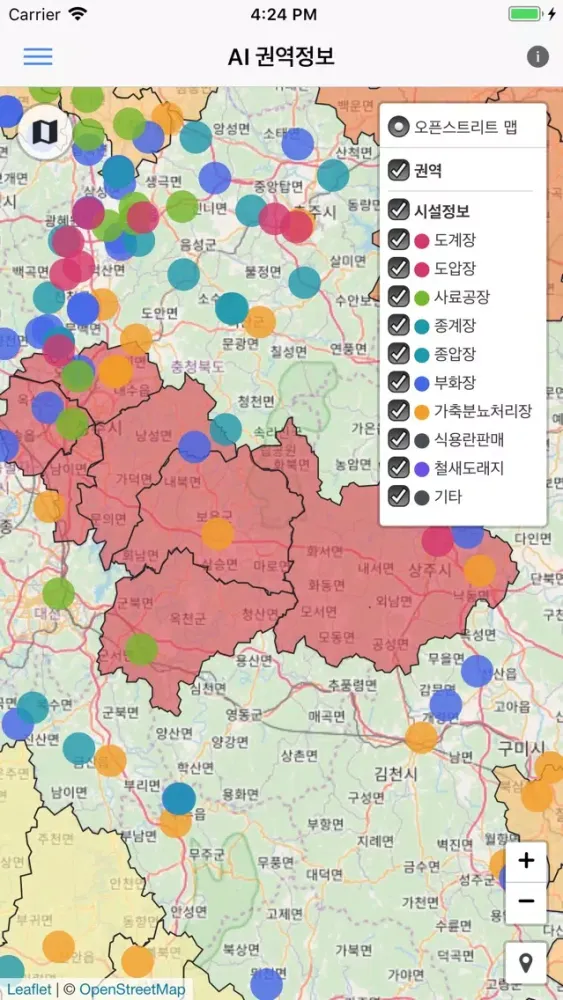Tap the 추풍령면 label on map
Screen dimensions: 563x1000
[353, 686]
